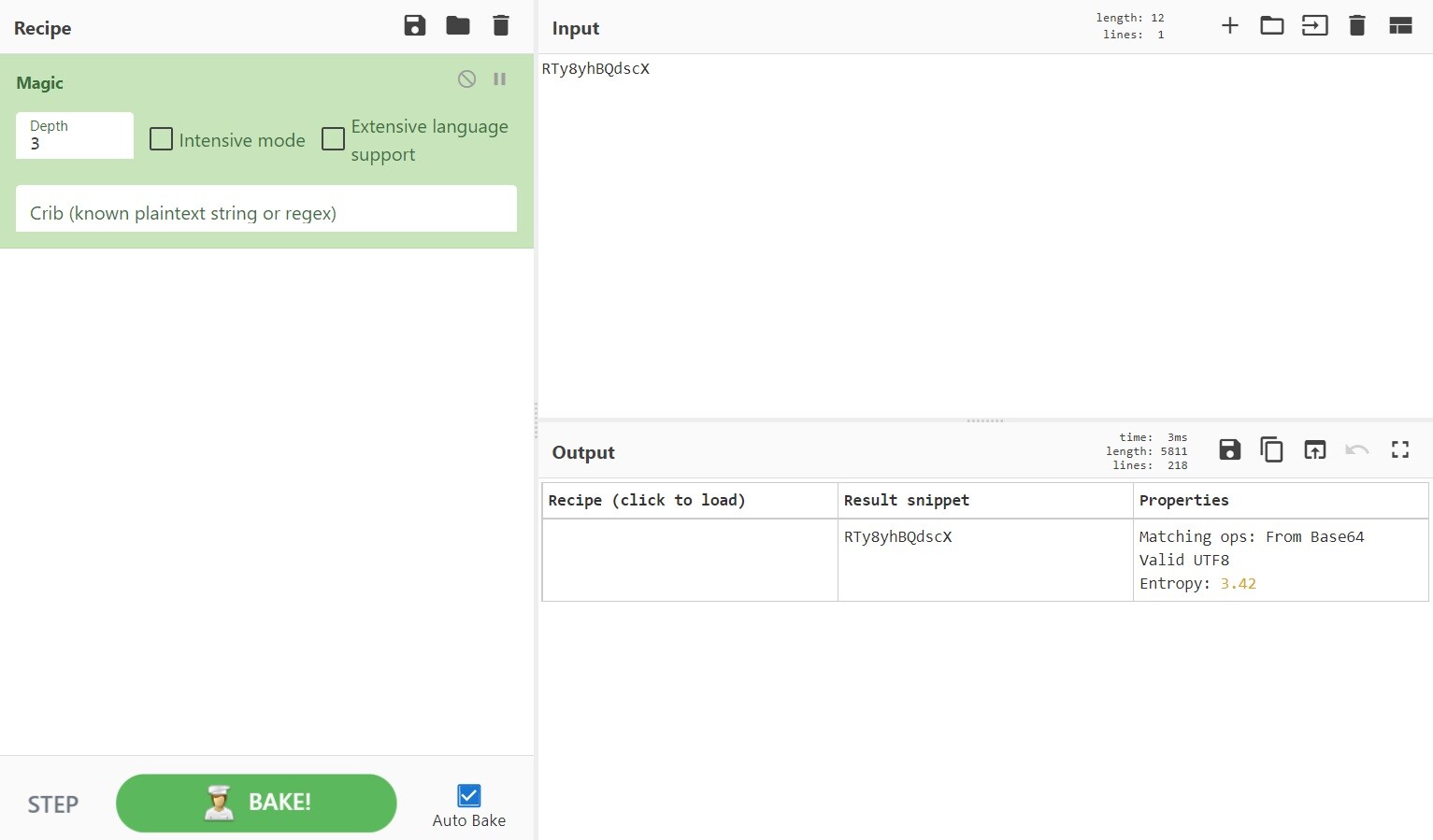Open a file as input
The height and width of the screenshot is (840, 1433).
tap(1314, 26)
